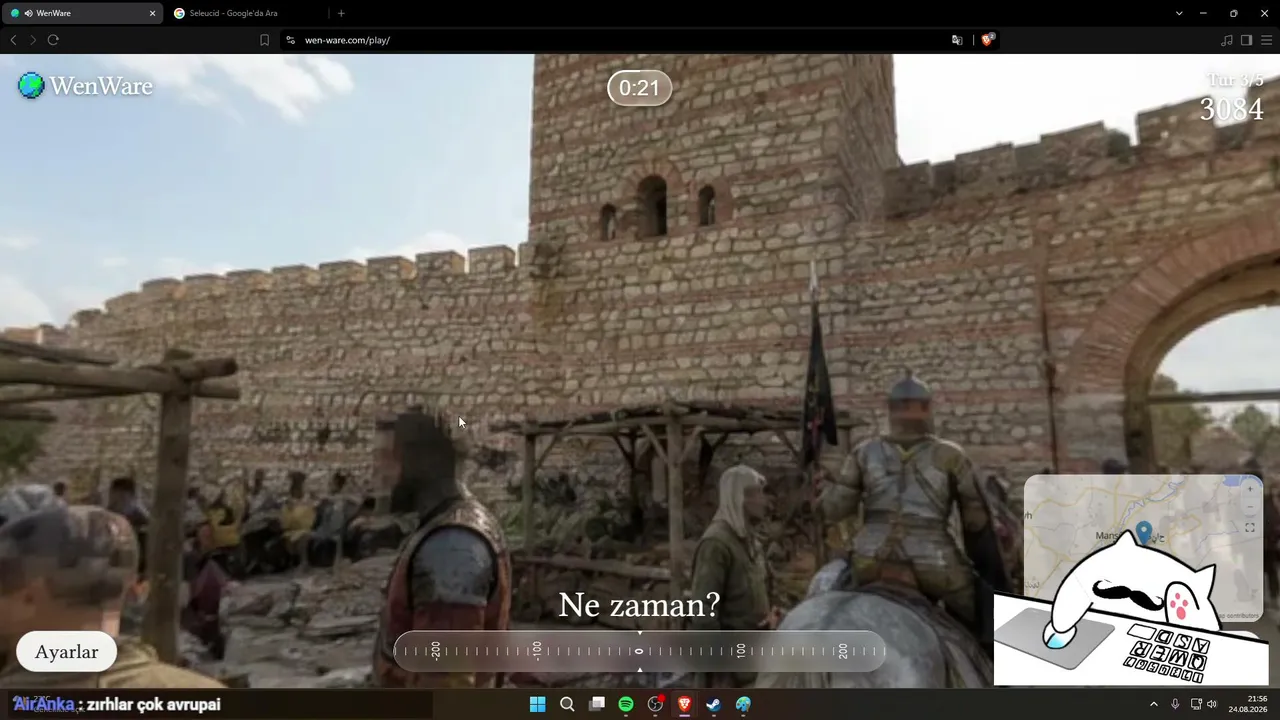This screenshot has height=720, width=1280.
Task: Open the browser main menu
Action: 1266,40
